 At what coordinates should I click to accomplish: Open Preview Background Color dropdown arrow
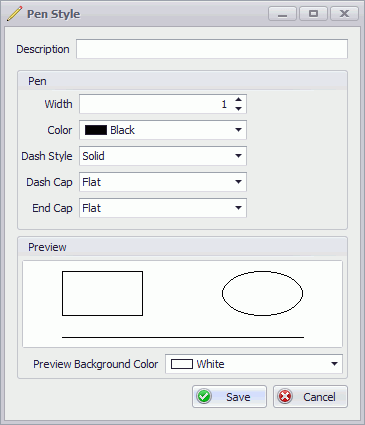(x=334, y=364)
